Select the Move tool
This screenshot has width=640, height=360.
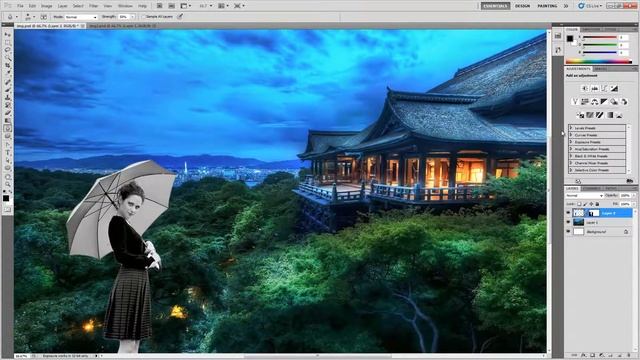[x=7, y=35]
